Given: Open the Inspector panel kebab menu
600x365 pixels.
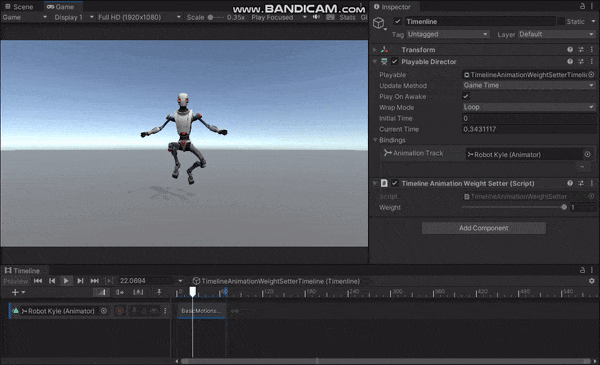Looking at the screenshot, I should click(x=592, y=6).
